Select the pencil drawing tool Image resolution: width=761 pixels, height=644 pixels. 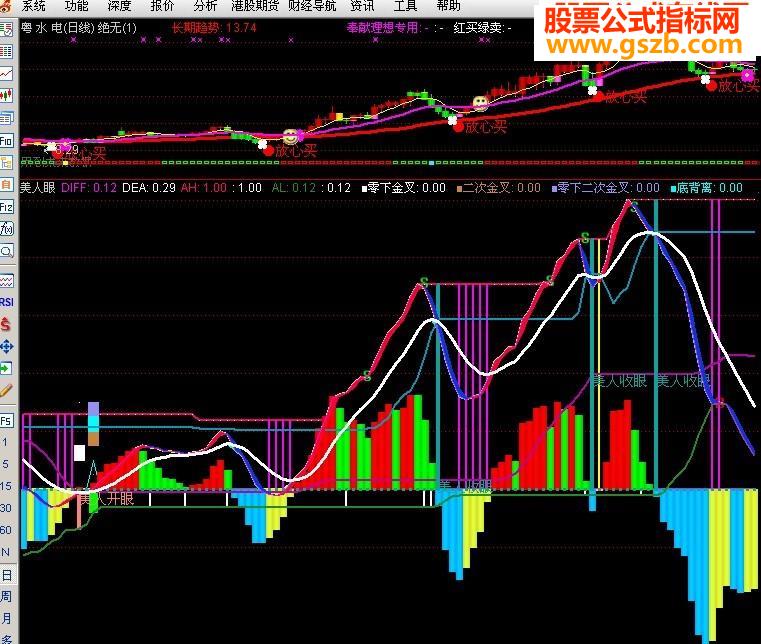6,390
